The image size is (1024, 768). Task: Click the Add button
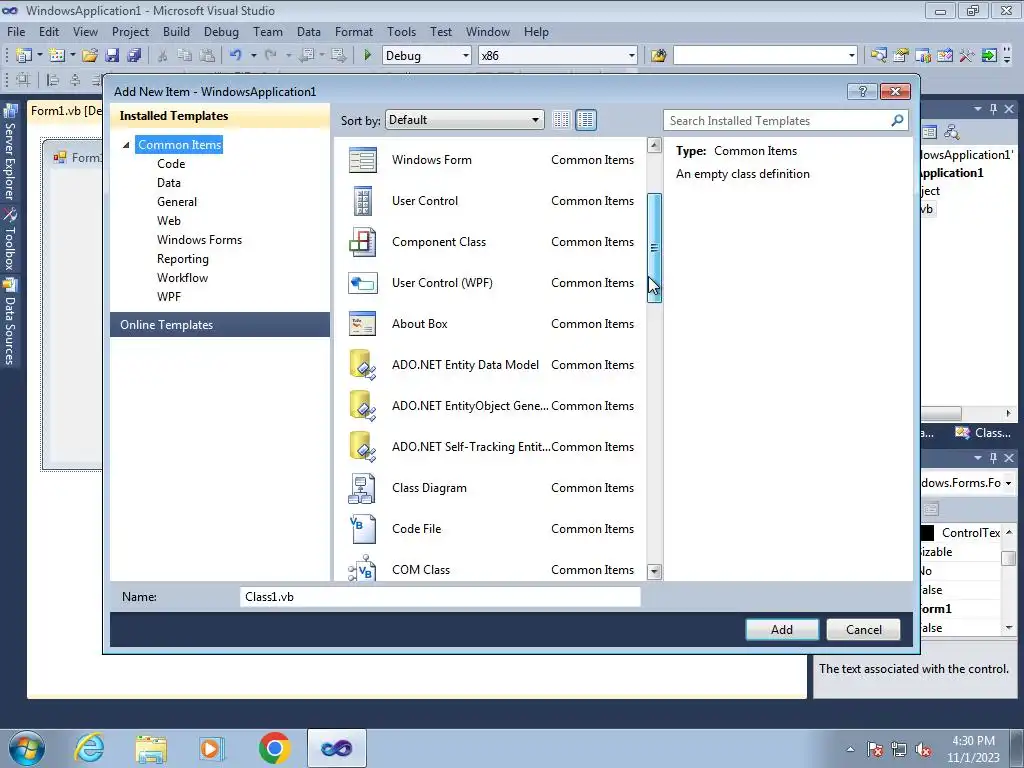pyautogui.click(x=782, y=630)
